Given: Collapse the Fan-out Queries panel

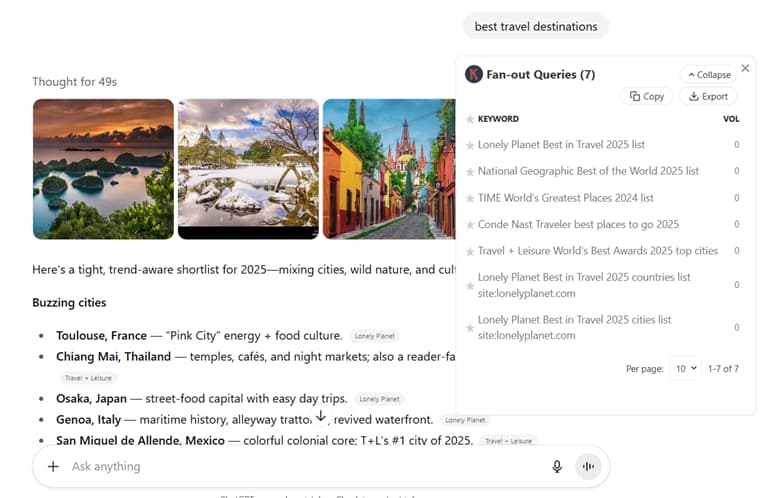Looking at the screenshot, I should [x=709, y=75].
